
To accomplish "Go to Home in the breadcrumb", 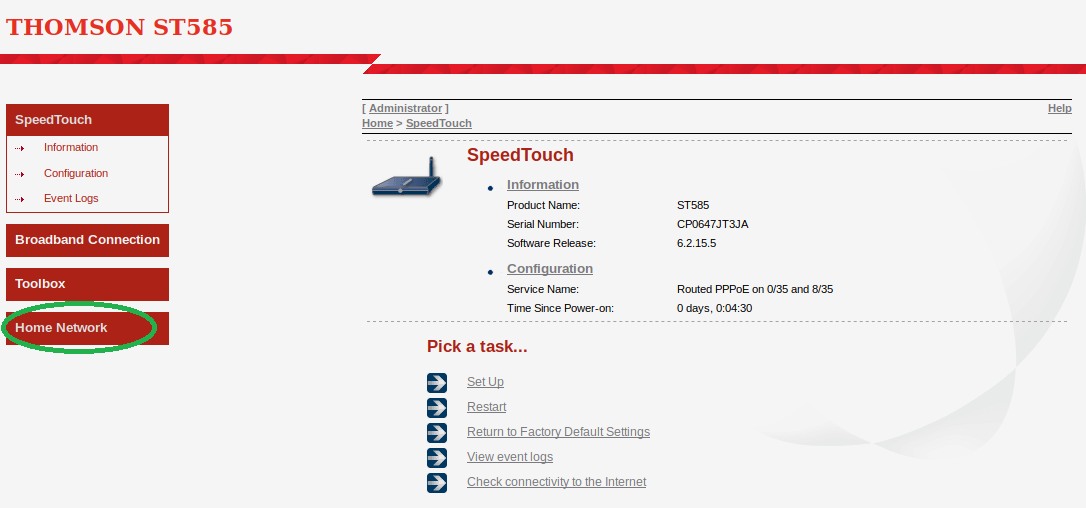I will 377,123.
